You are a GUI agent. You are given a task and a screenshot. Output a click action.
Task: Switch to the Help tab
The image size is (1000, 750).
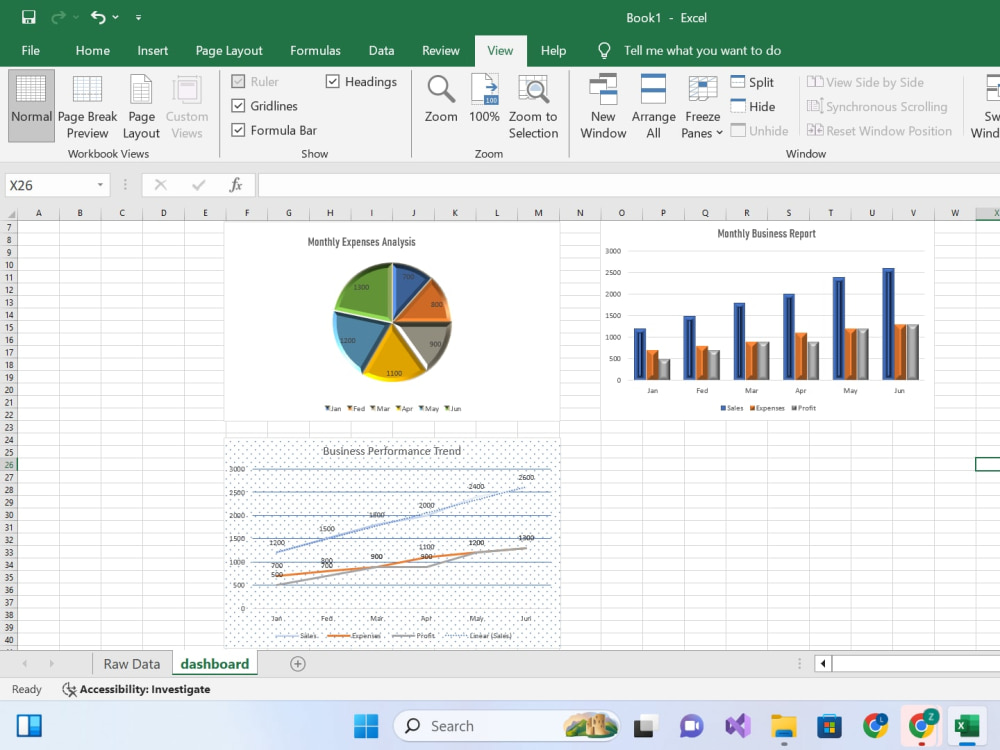coord(553,50)
